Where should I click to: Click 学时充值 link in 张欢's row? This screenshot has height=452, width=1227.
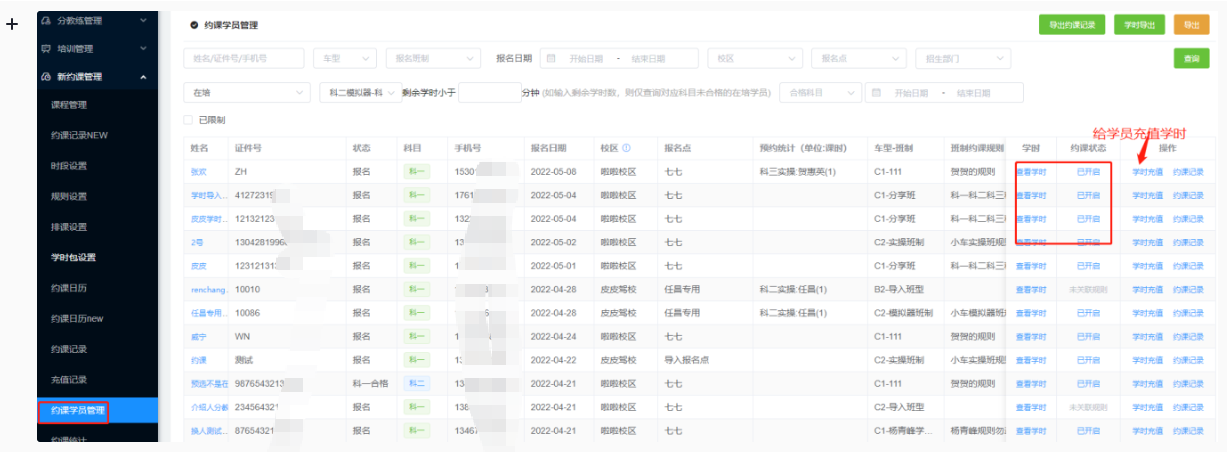click(x=1147, y=171)
